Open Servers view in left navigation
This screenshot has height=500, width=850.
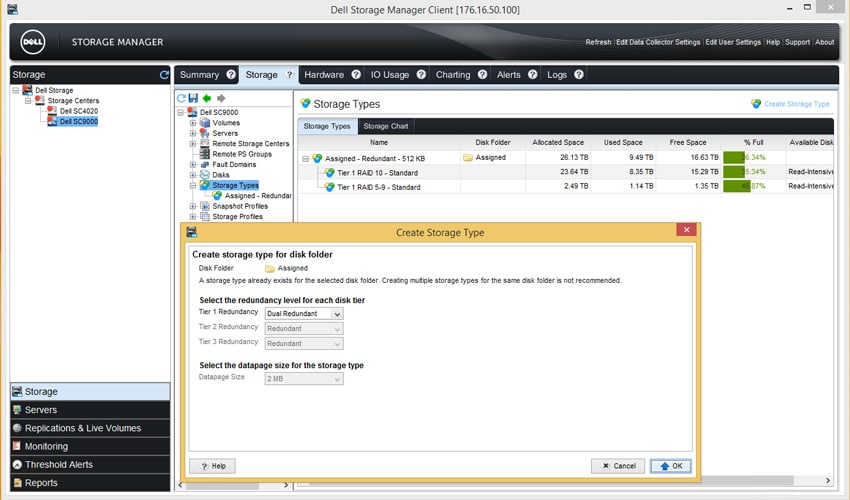pyautogui.click(x=89, y=410)
